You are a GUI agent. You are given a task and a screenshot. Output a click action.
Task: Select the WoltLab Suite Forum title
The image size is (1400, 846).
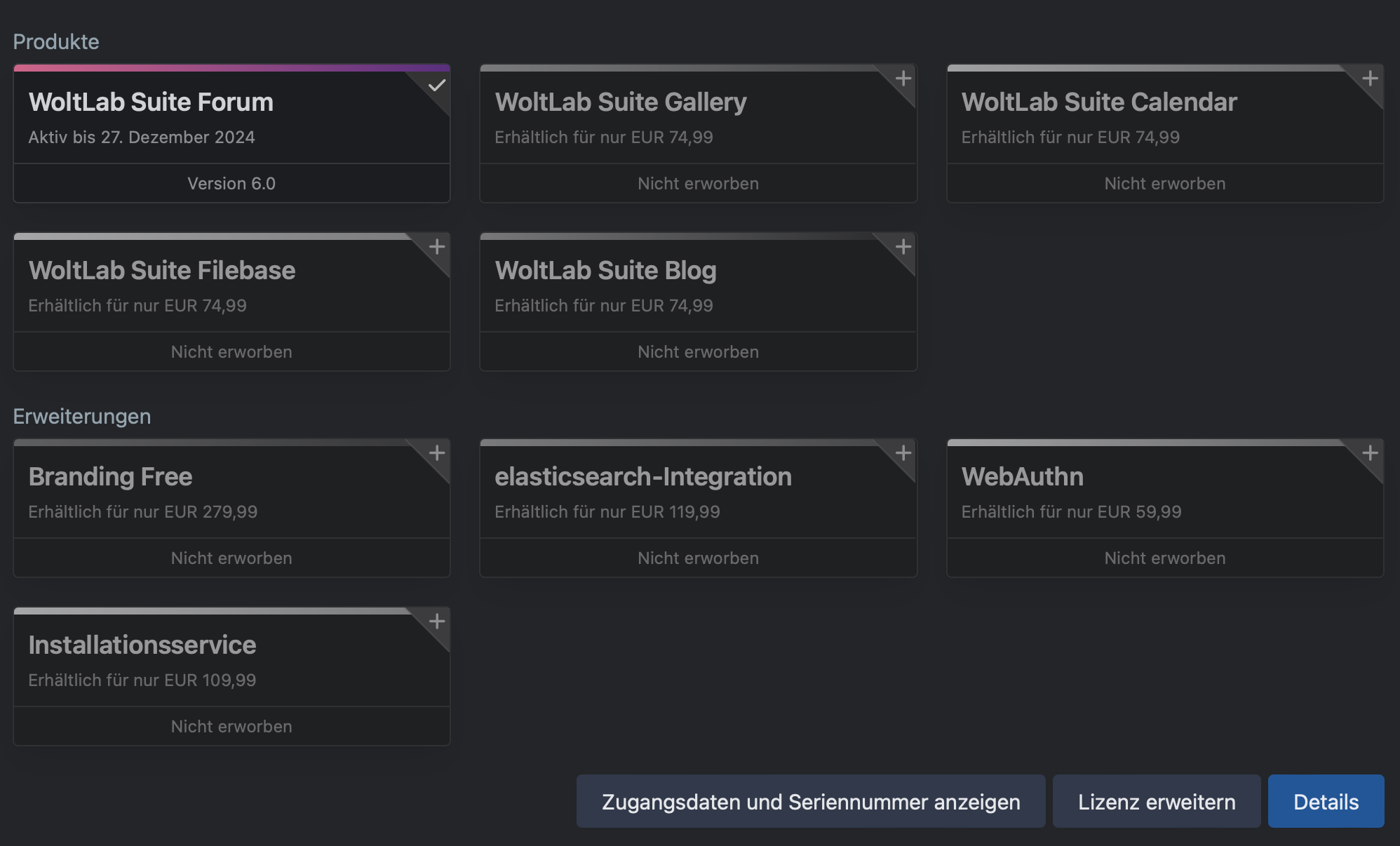pyautogui.click(x=151, y=102)
